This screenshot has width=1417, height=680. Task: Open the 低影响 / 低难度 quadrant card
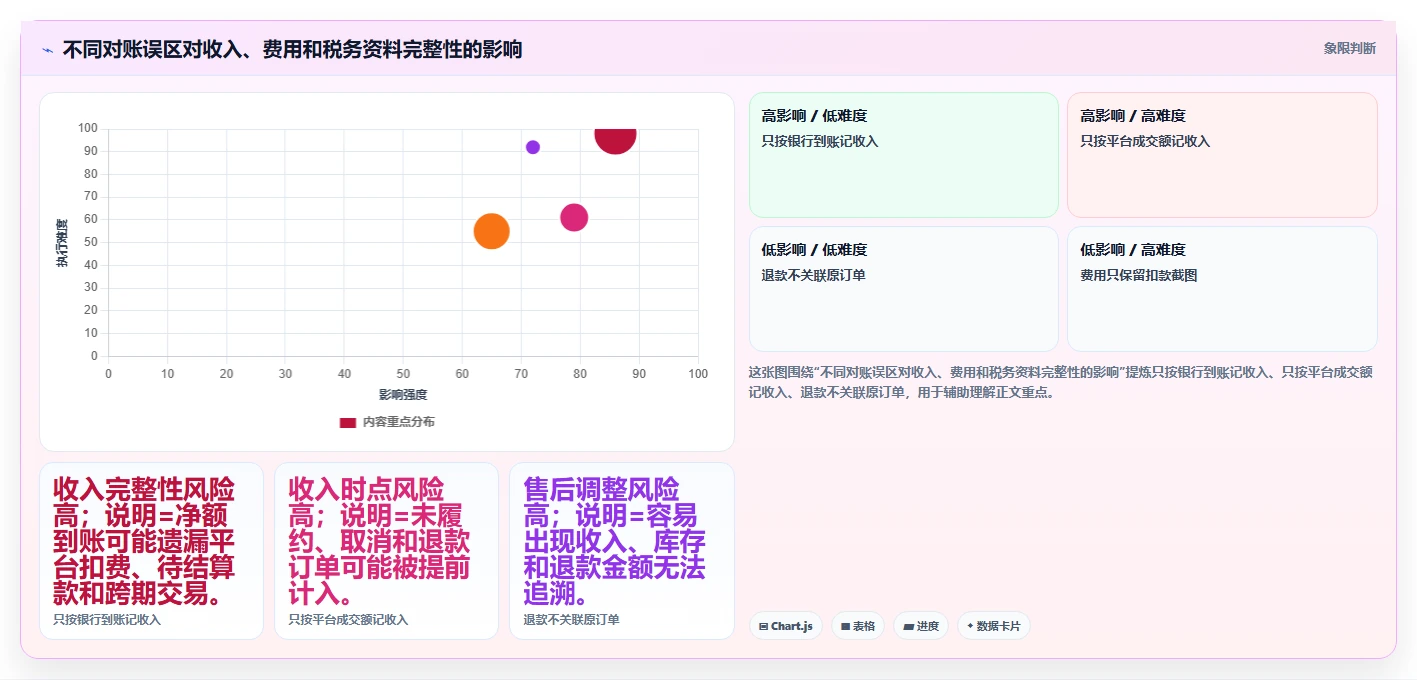click(x=903, y=289)
